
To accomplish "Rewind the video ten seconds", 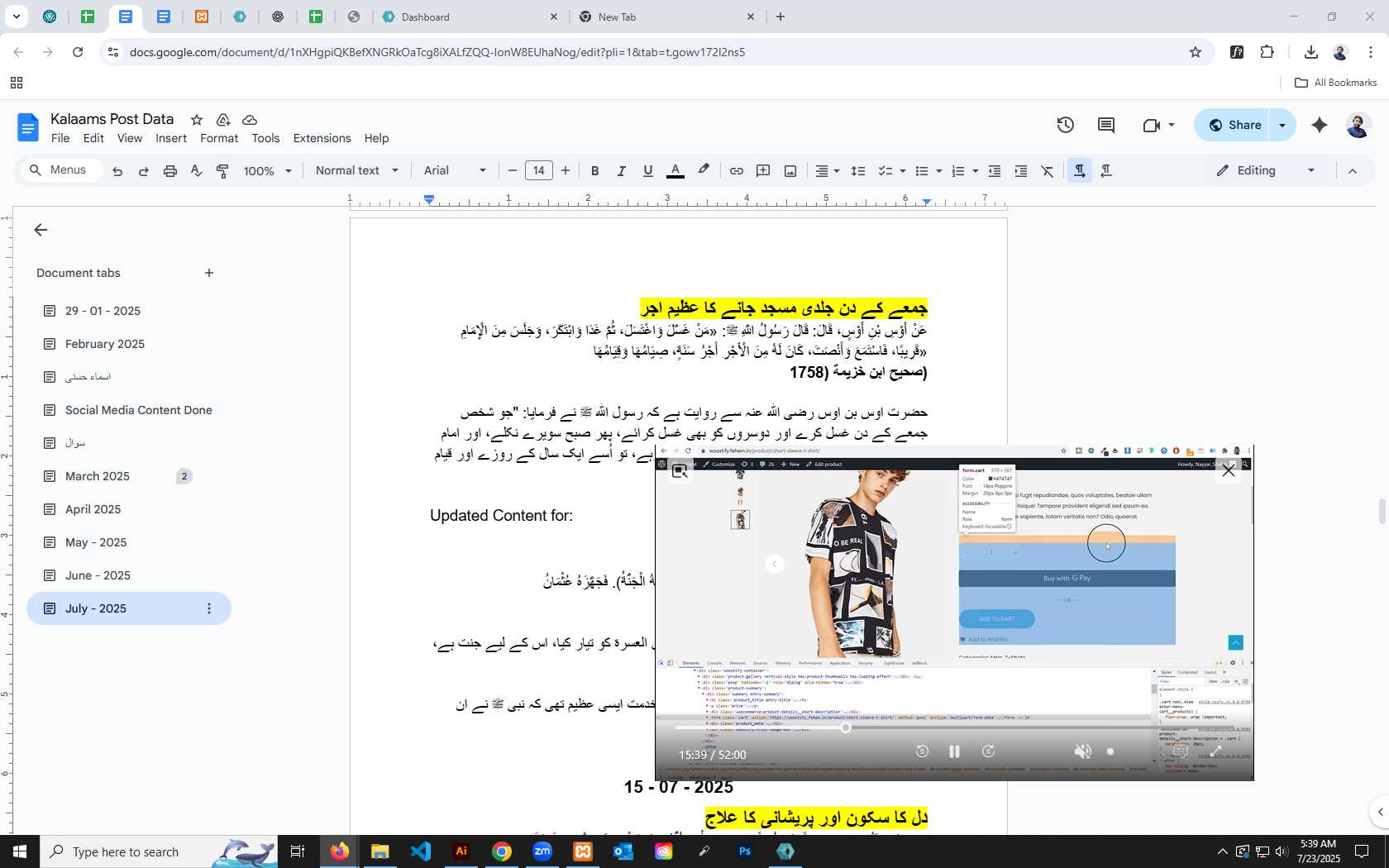I will (x=922, y=751).
